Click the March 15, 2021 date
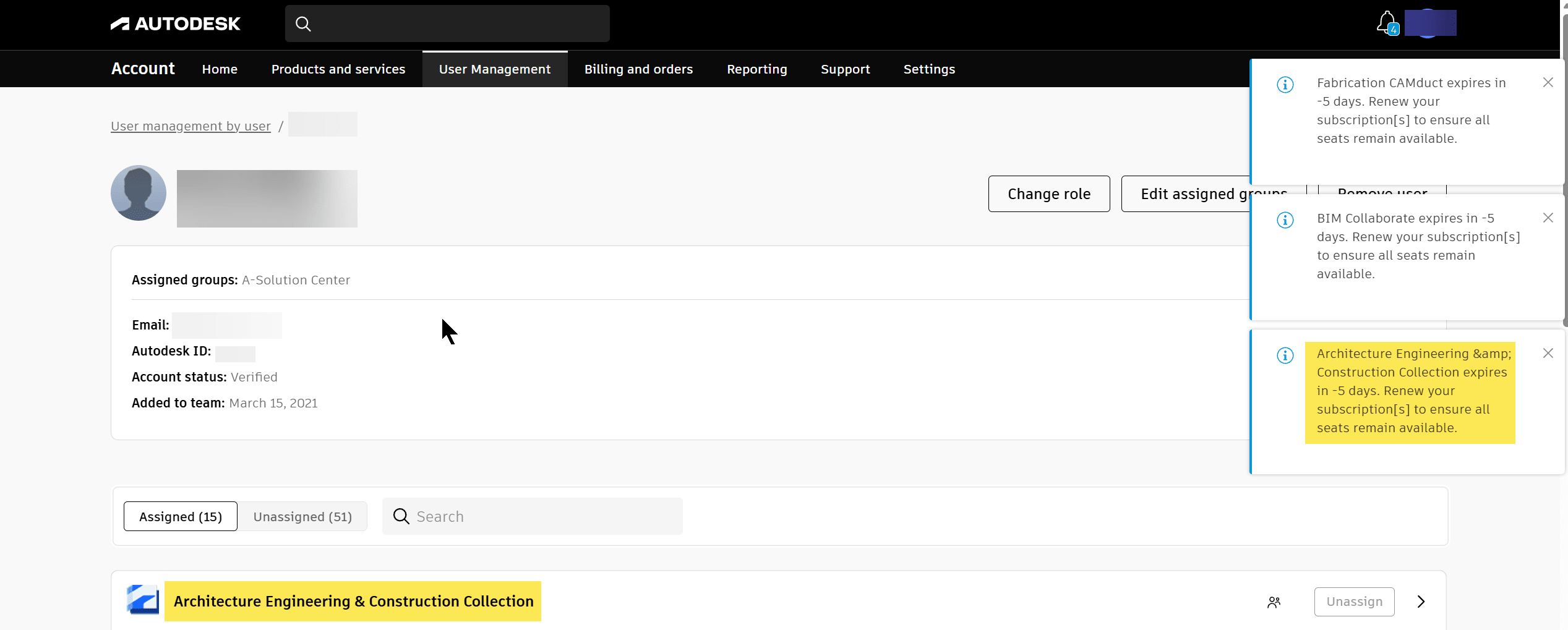Viewport: 1568px width, 630px height. (273, 403)
